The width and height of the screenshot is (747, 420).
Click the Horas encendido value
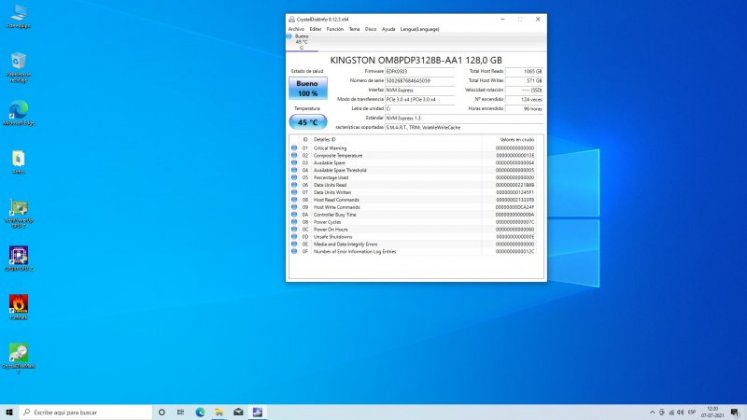[x=524, y=109]
